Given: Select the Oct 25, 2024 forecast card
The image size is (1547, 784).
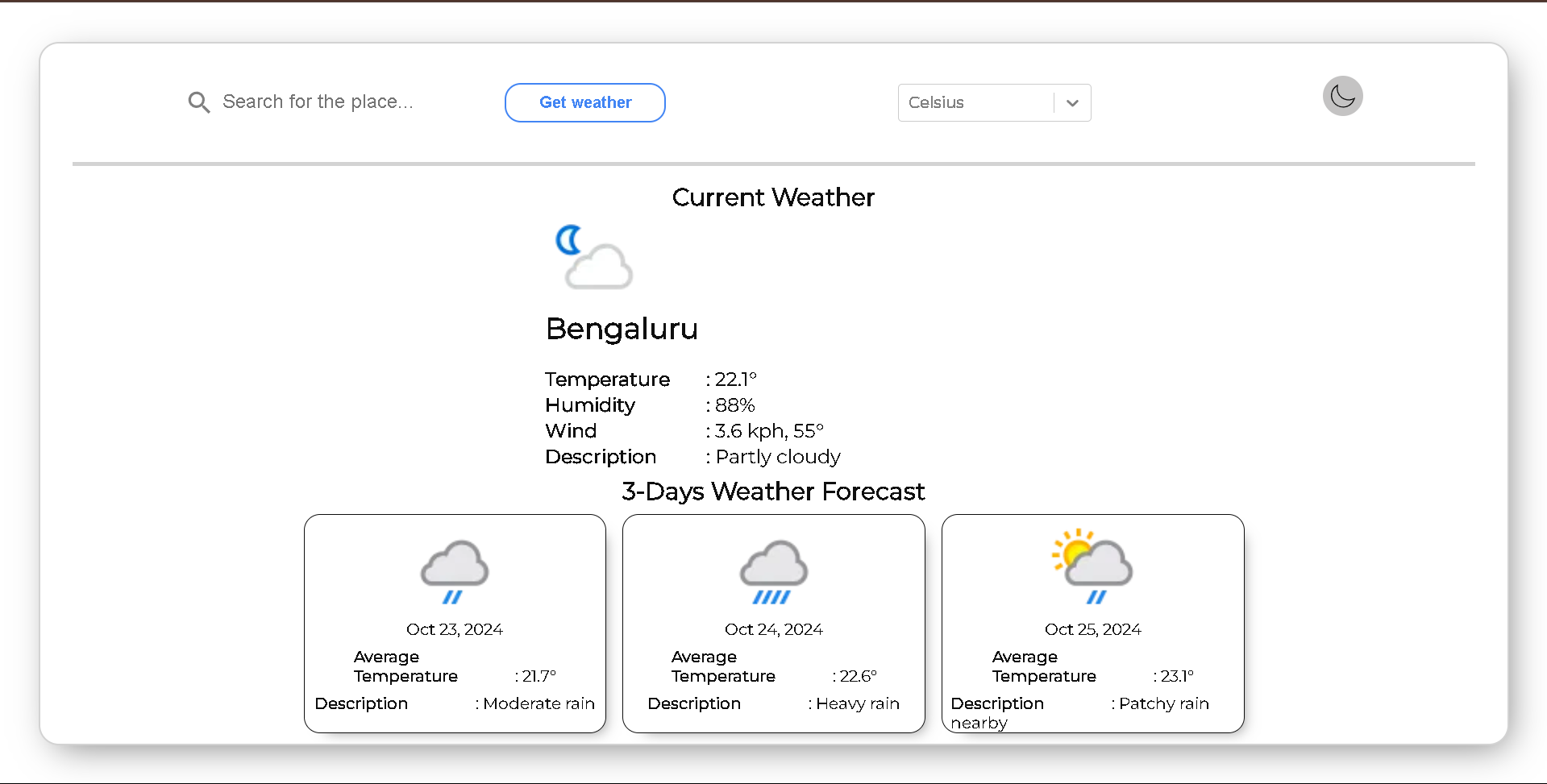Looking at the screenshot, I should tap(1092, 623).
